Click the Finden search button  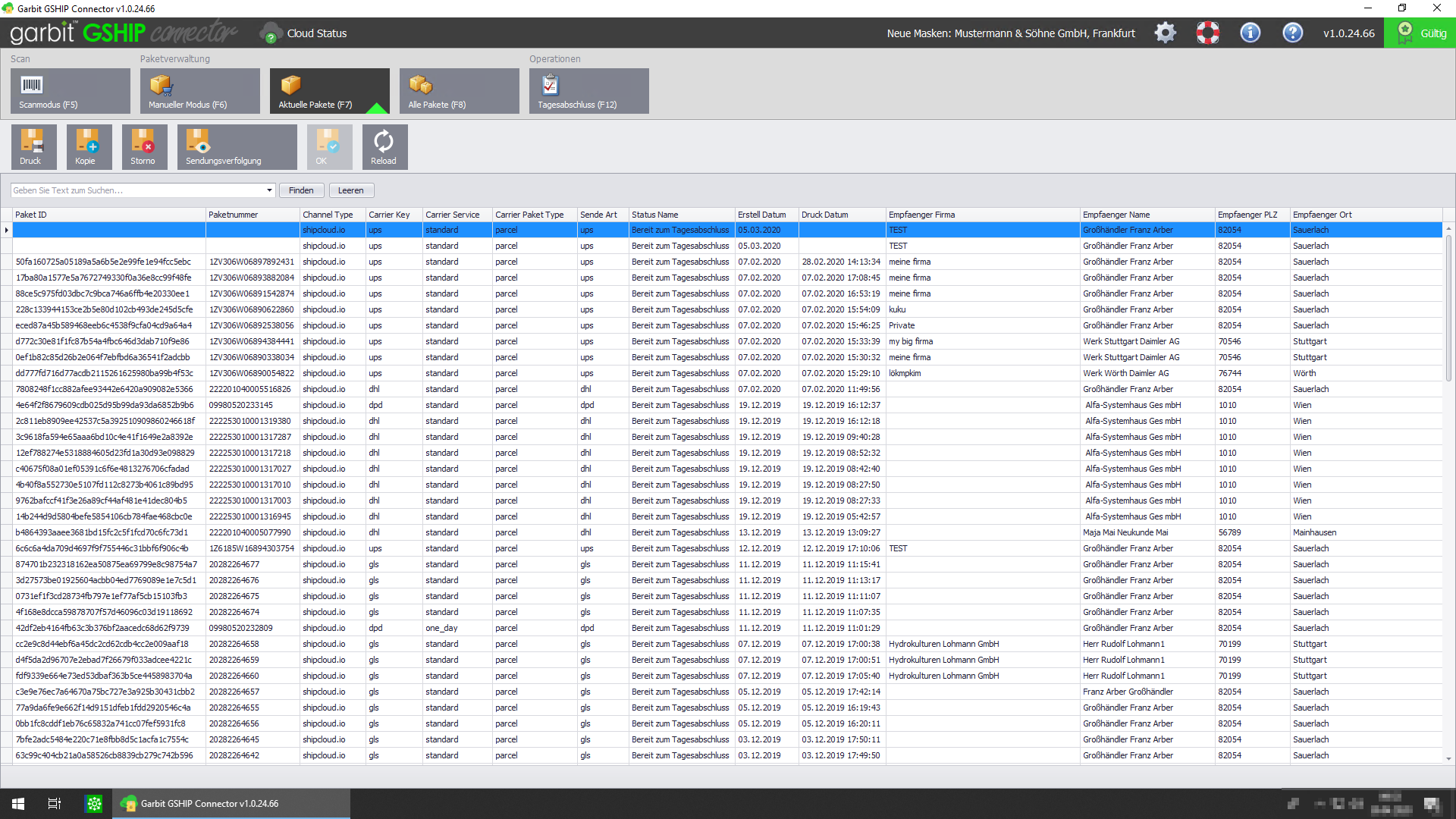point(301,190)
